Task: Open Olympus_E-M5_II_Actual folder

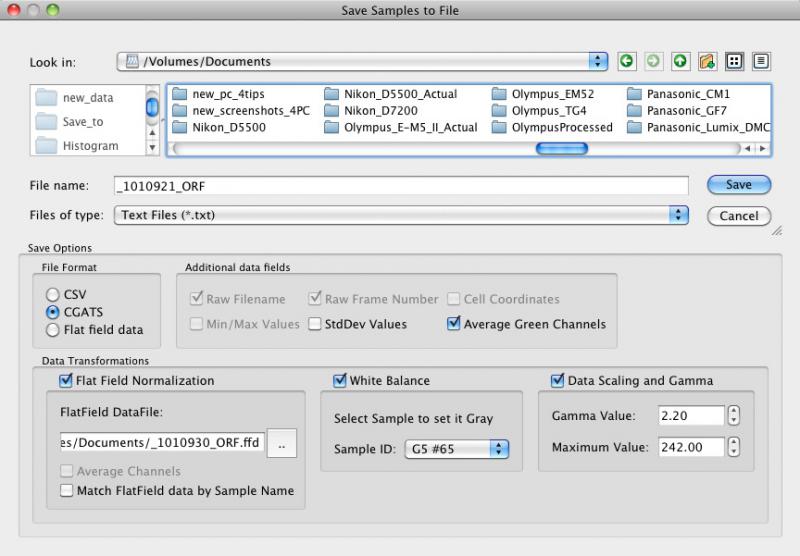Action: point(401,128)
